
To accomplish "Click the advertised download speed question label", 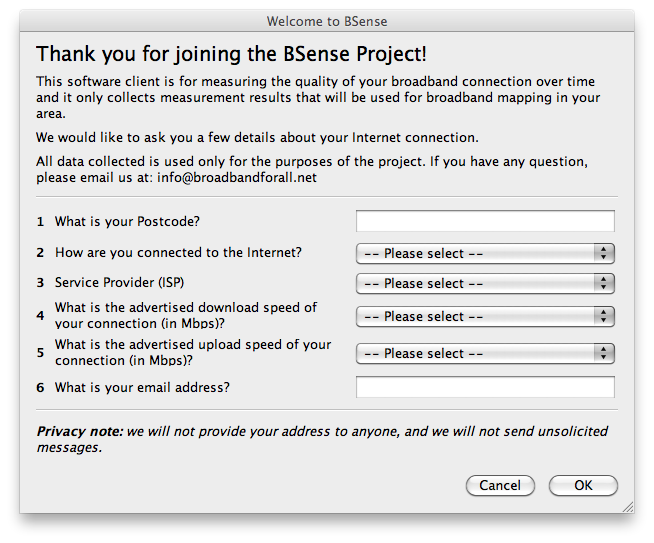I will click(x=185, y=315).
